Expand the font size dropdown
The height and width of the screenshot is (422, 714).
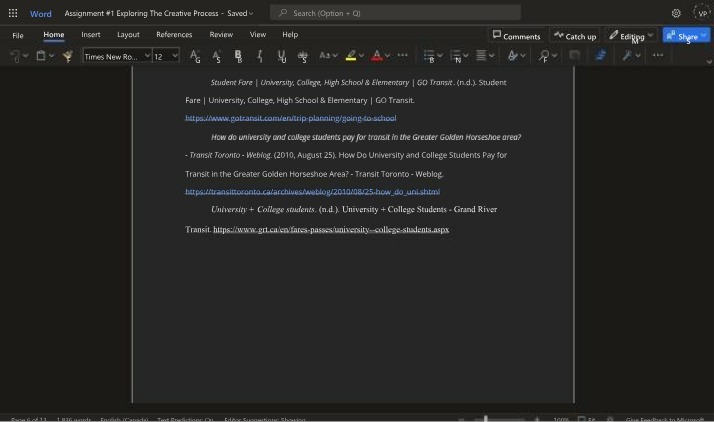[175, 56]
